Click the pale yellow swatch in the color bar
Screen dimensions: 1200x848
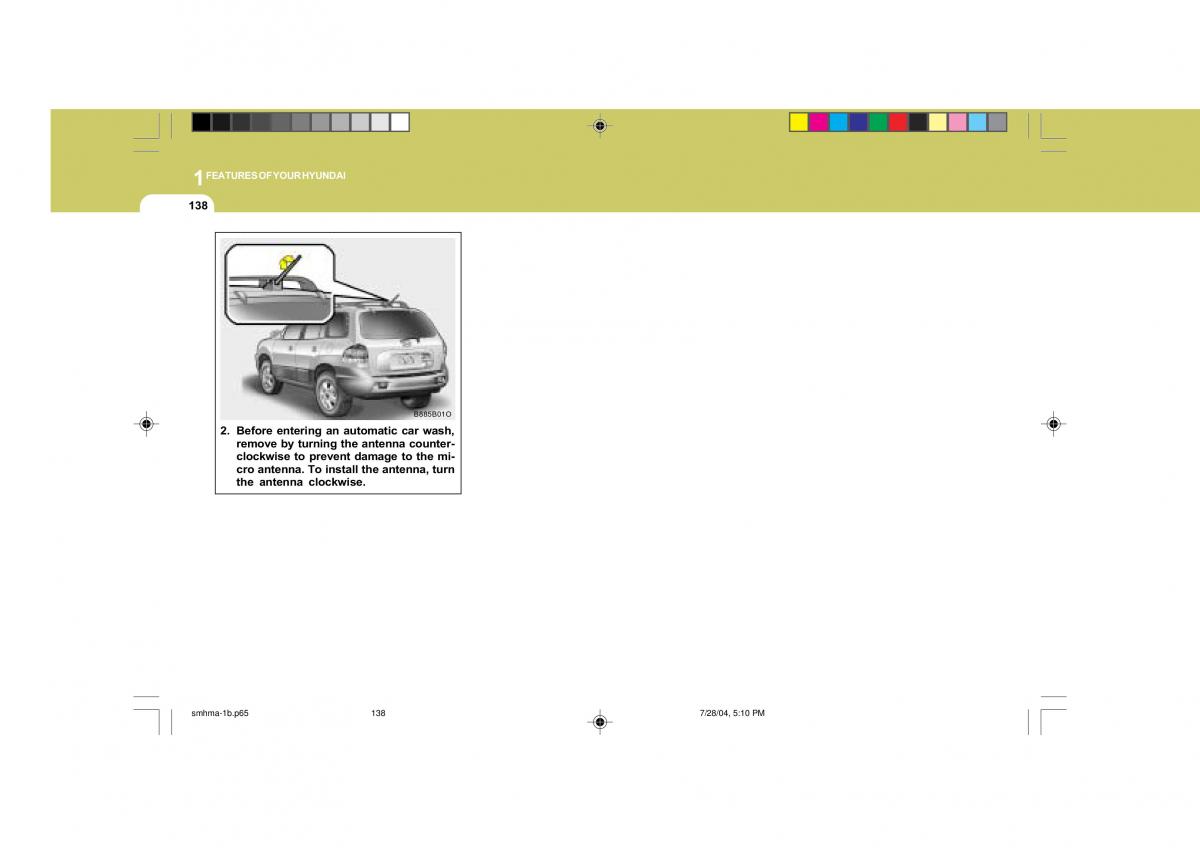pos(938,122)
